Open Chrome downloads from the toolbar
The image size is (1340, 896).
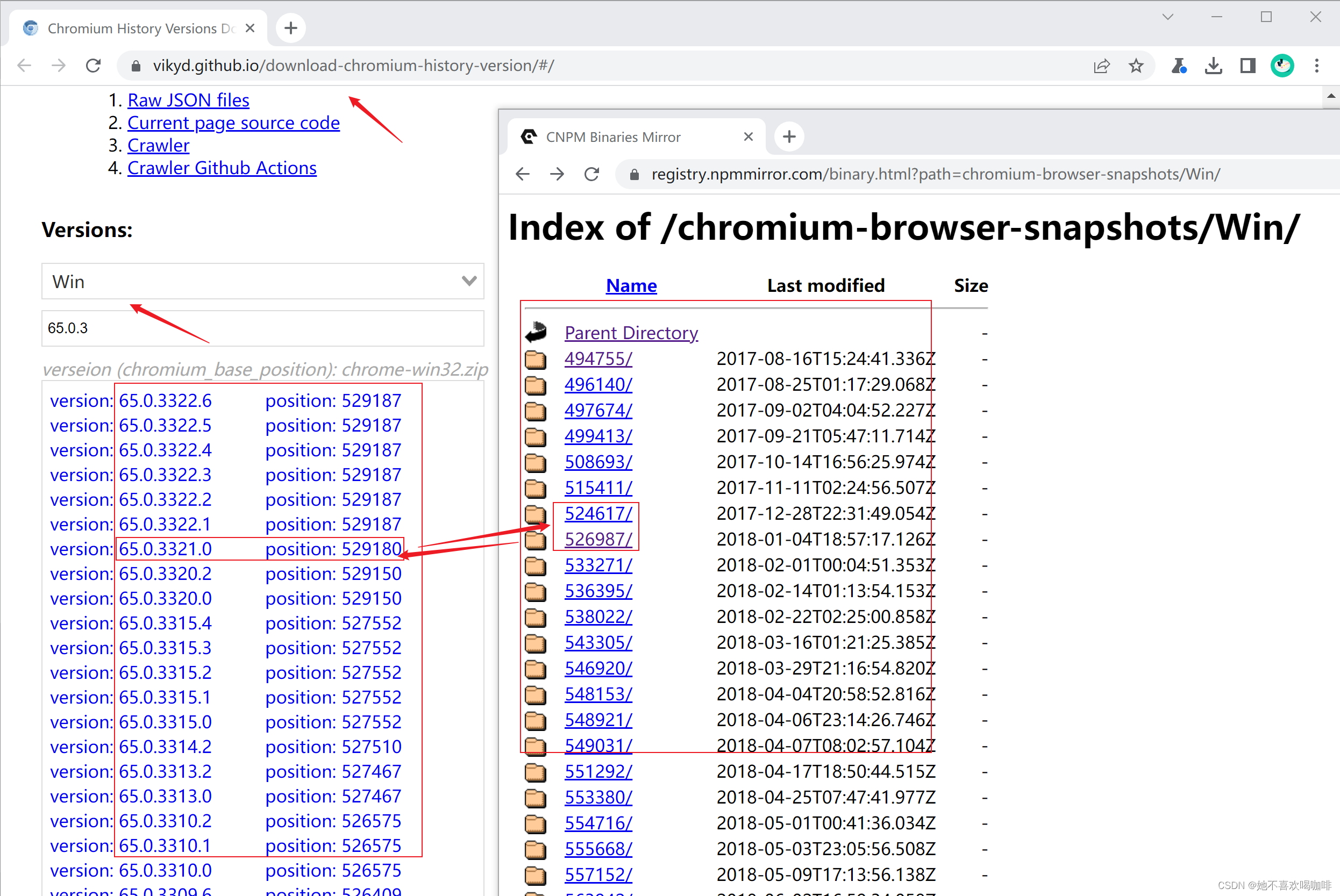pos(1213,65)
